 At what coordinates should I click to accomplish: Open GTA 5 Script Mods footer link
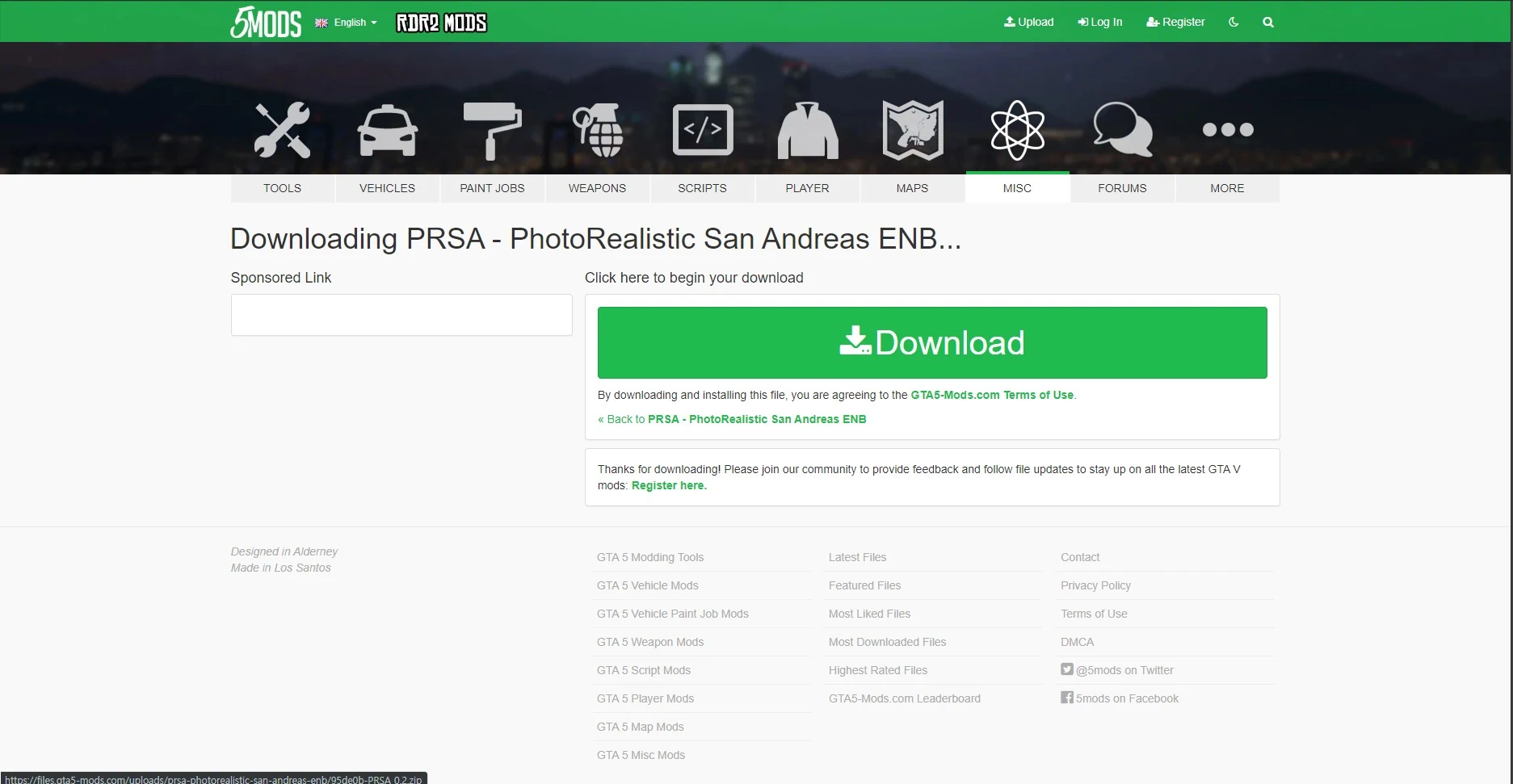click(644, 670)
